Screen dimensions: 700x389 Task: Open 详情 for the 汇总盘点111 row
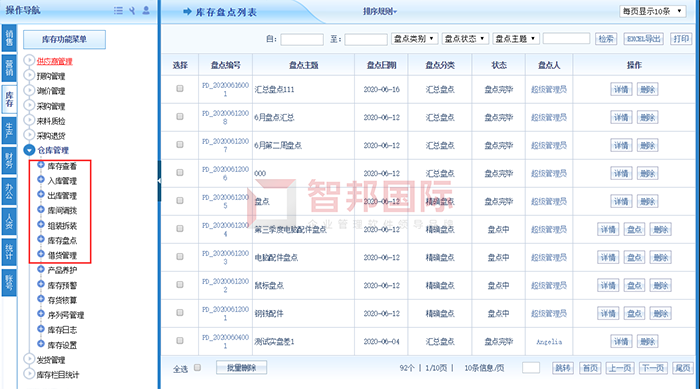[621, 89]
